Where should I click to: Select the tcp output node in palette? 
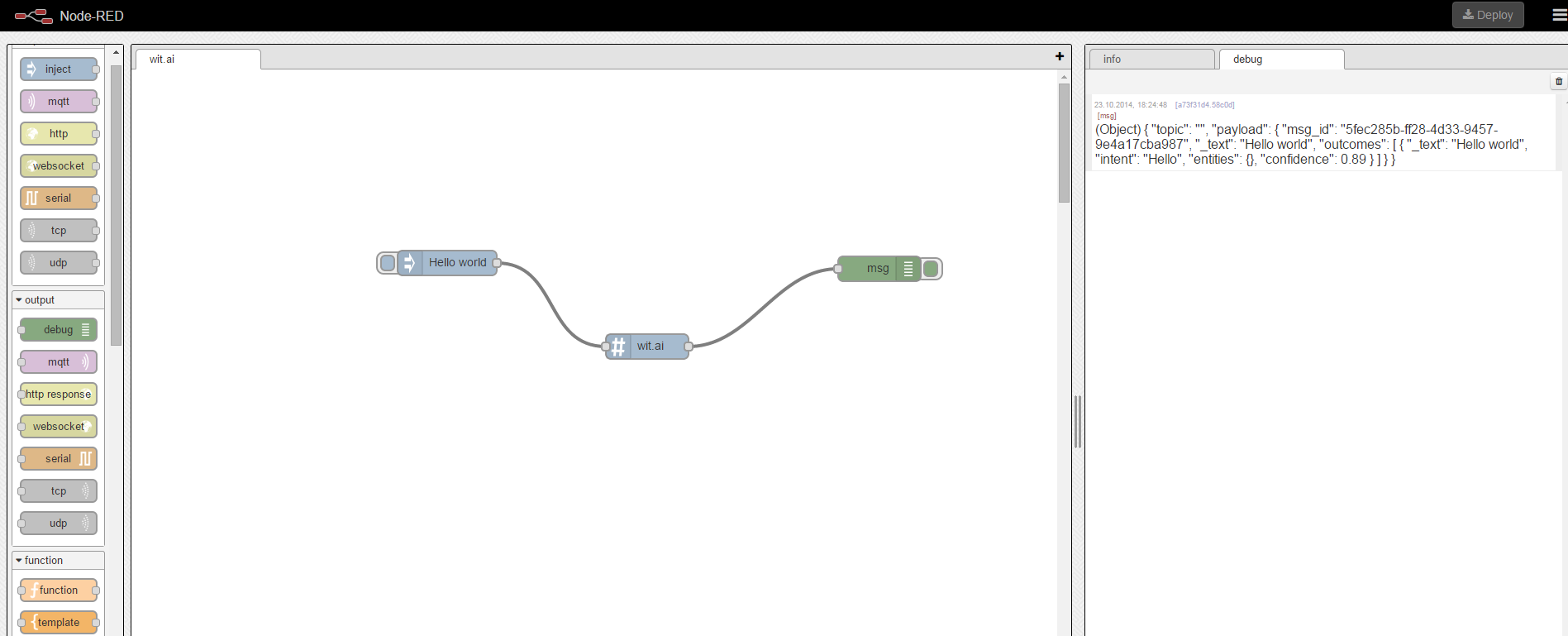coord(58,491)
